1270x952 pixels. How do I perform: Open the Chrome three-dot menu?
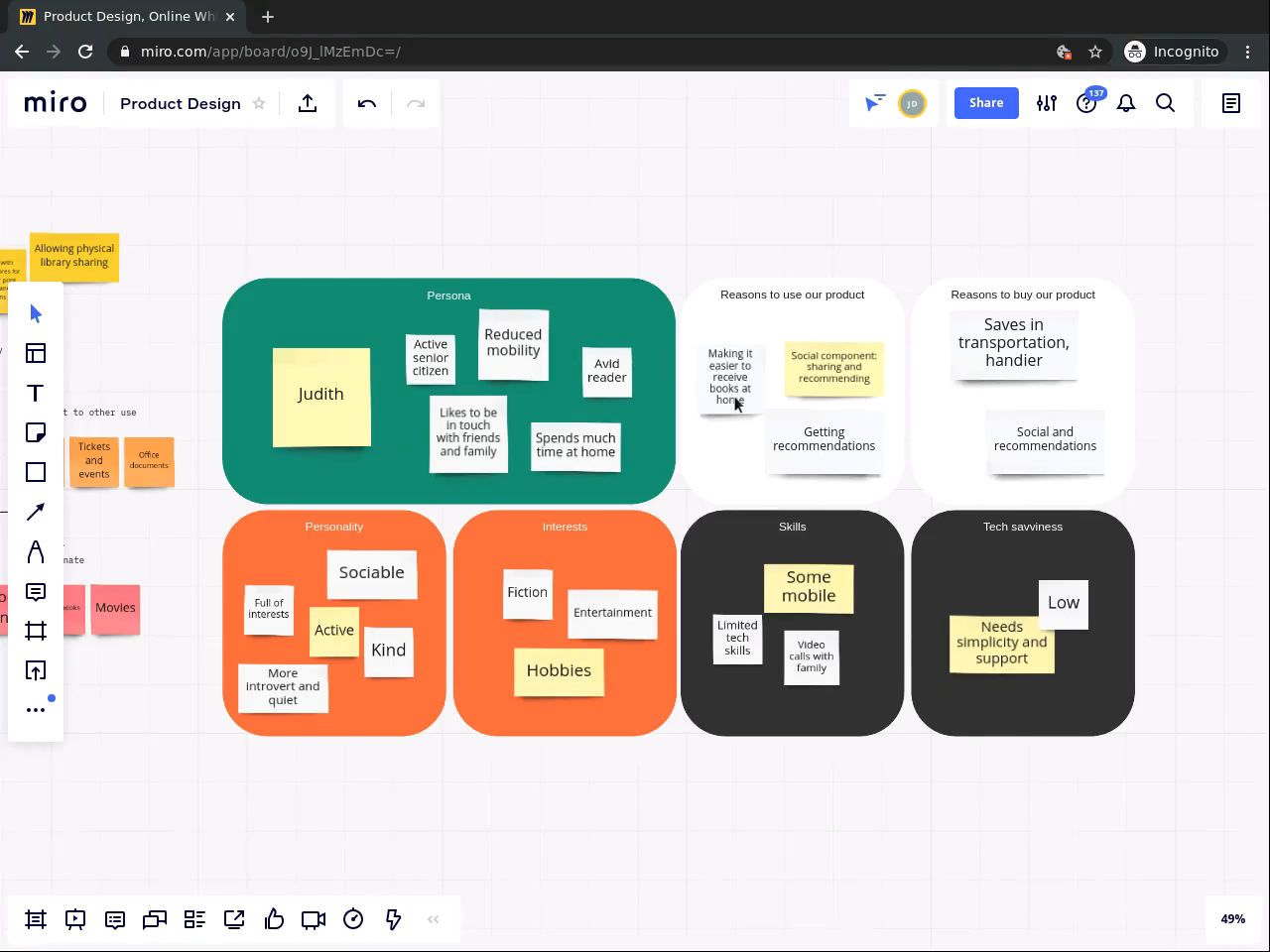click(x=1248, y=52)
